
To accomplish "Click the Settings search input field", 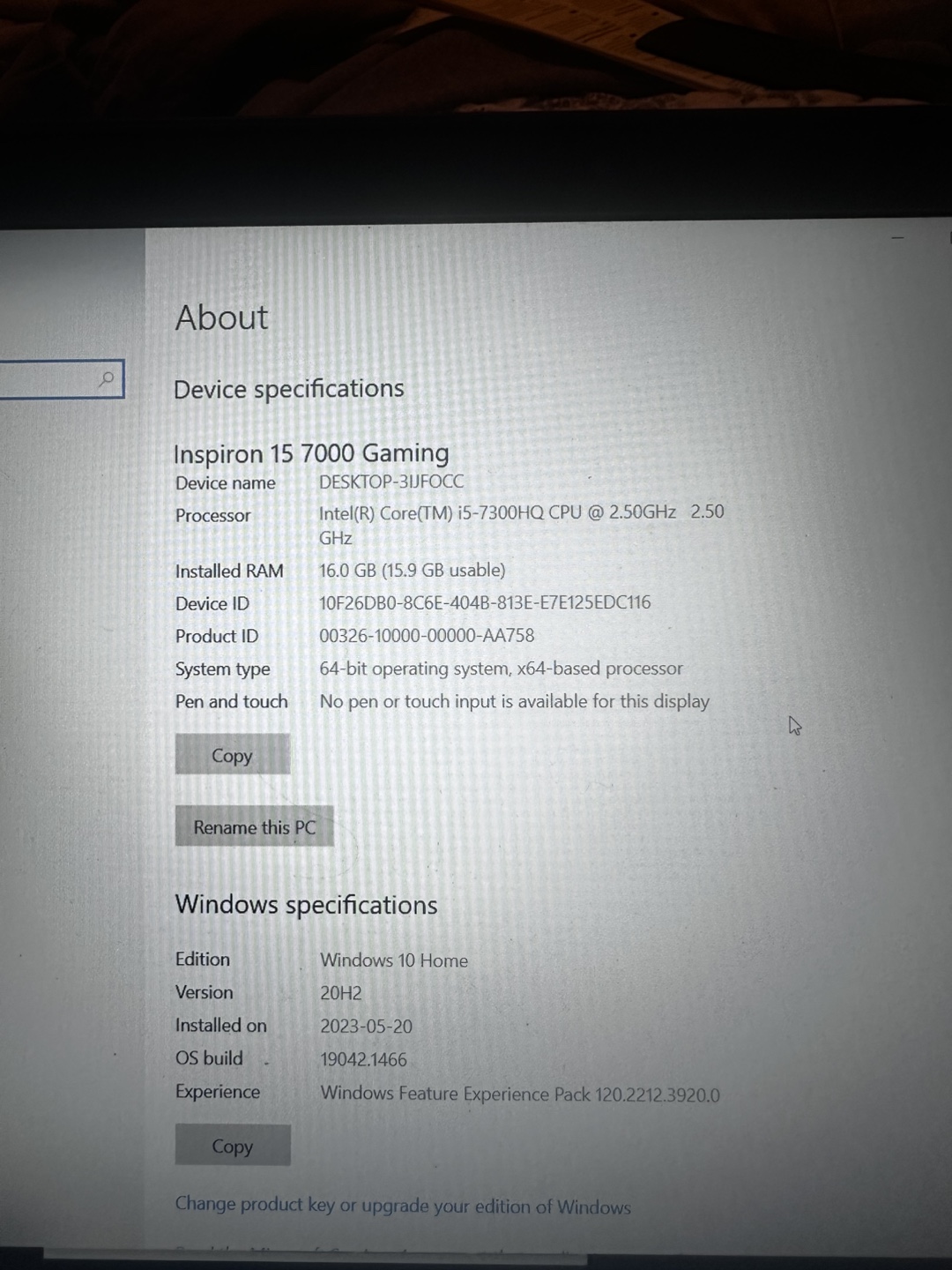I will click(x=62, y=379).
